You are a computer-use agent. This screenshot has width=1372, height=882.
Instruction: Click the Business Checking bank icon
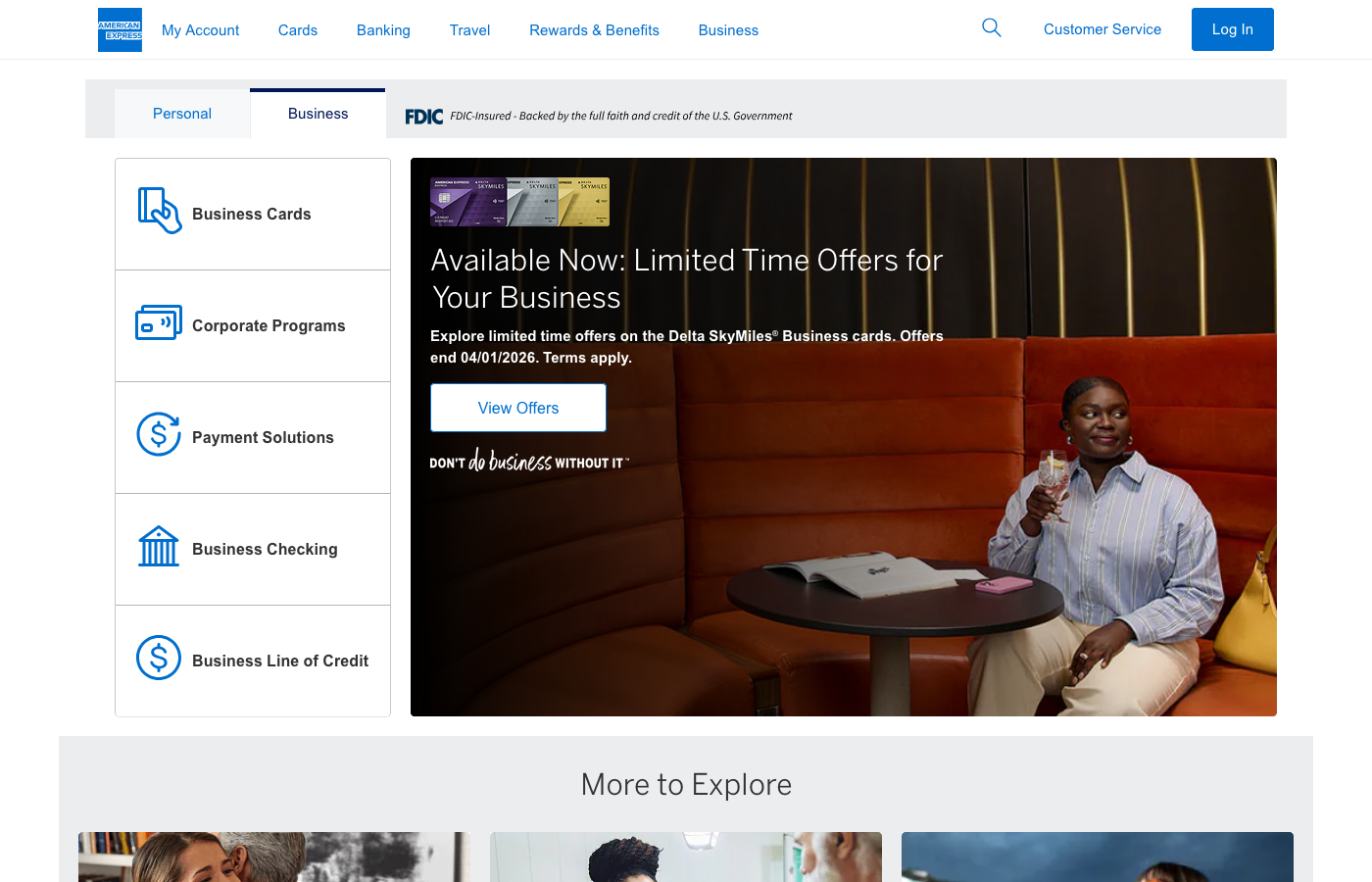[159, 547]
